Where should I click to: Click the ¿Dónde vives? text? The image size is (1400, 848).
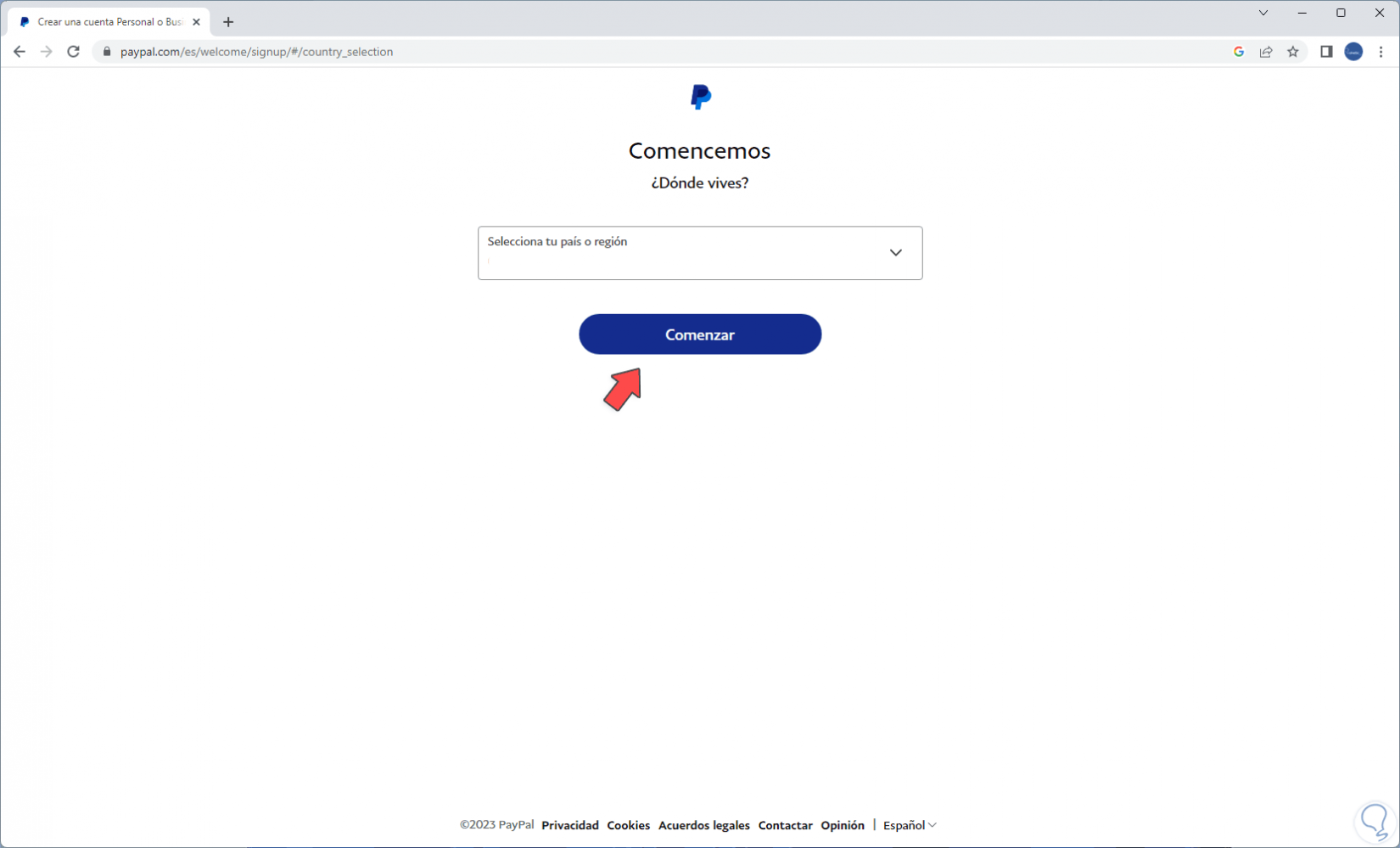(x=700, y=183)
